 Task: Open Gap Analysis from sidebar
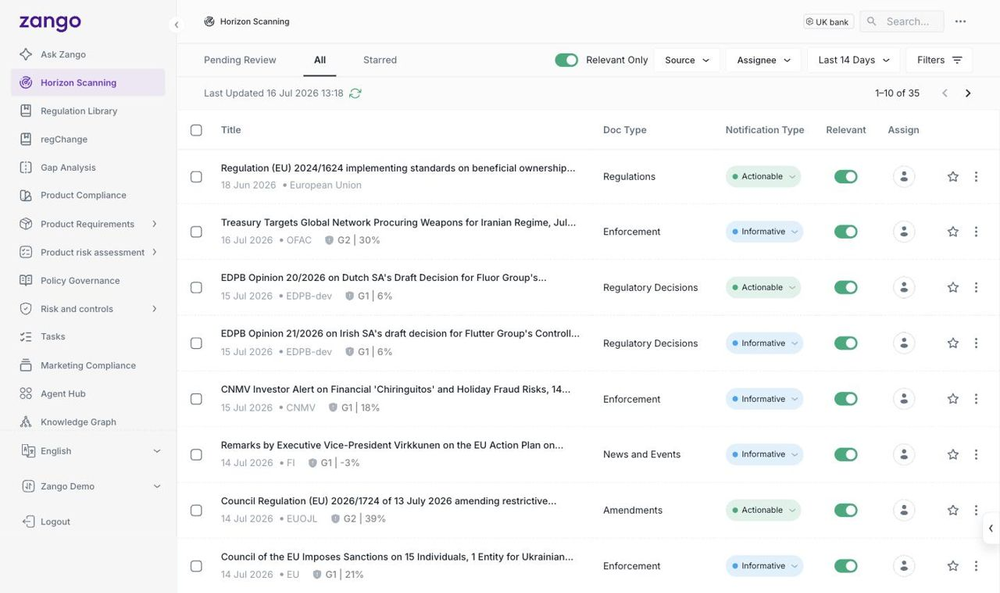pos(68,167)
